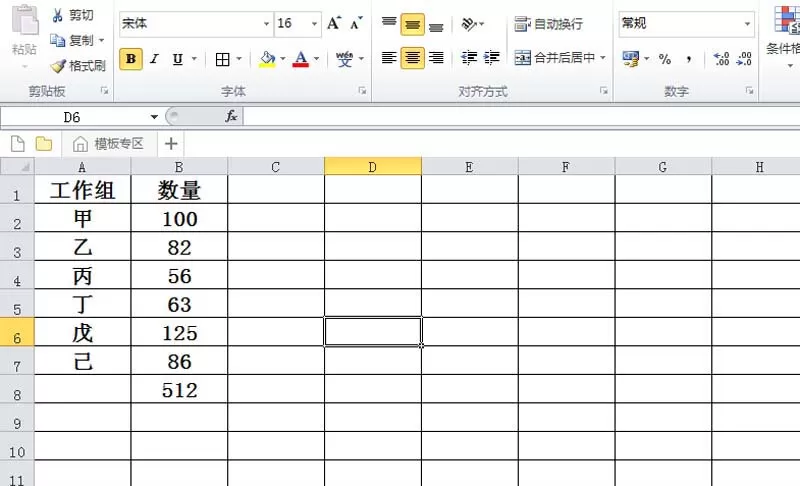Select the cell with value 125
Image resolution: width=800 pixels, height=486 pixels.
(x=179, y=332)
